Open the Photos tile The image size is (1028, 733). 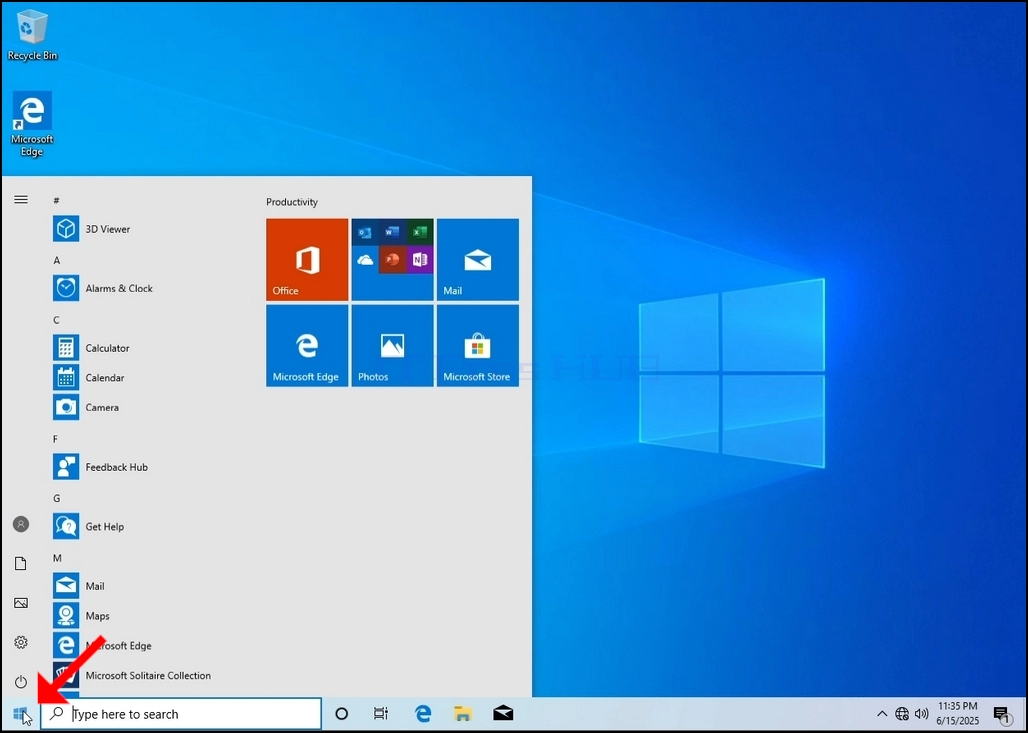[392, 346]
